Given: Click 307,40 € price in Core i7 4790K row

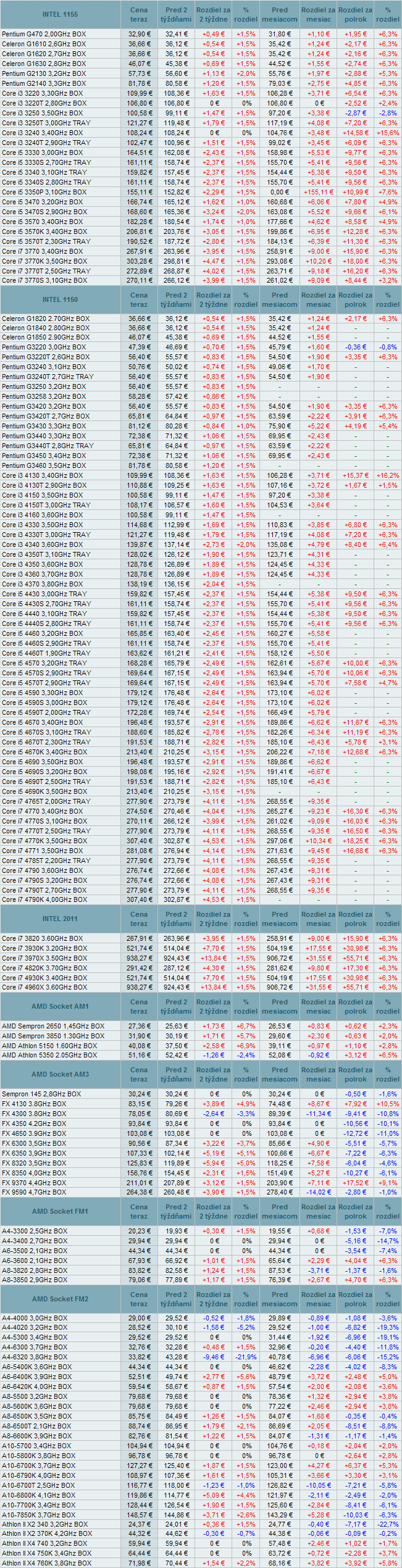Looking at the screenshot, I should tap(139, 899).
